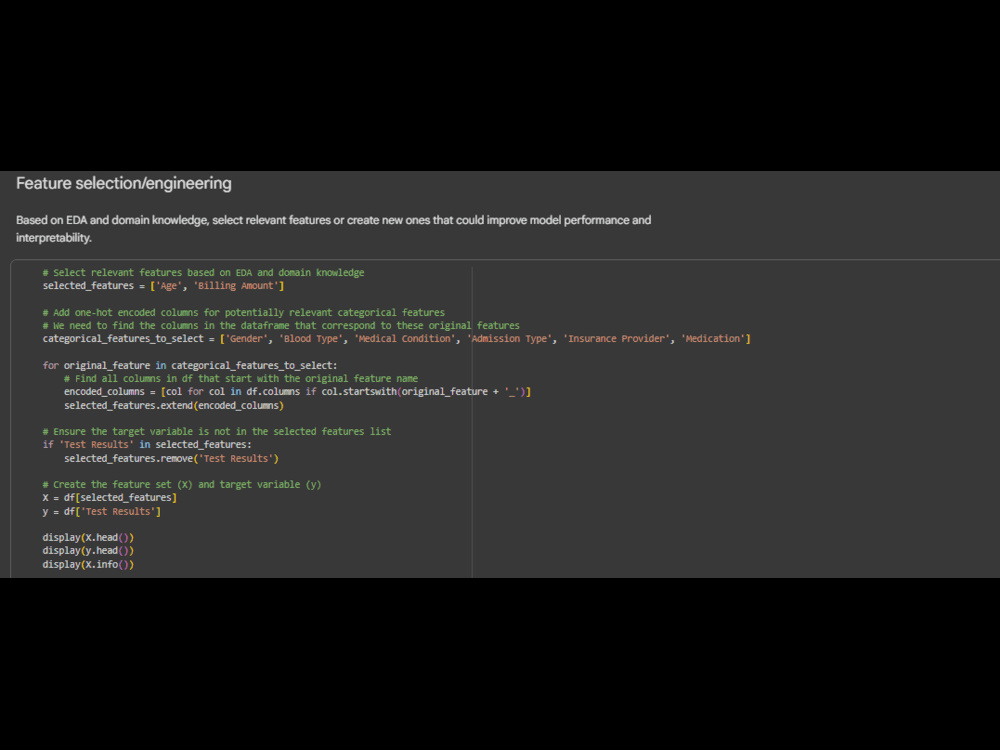Click the comment "# Add one-hot encoded columns"
Viewport: 1000px width, 750px height.
click(244, 312)
